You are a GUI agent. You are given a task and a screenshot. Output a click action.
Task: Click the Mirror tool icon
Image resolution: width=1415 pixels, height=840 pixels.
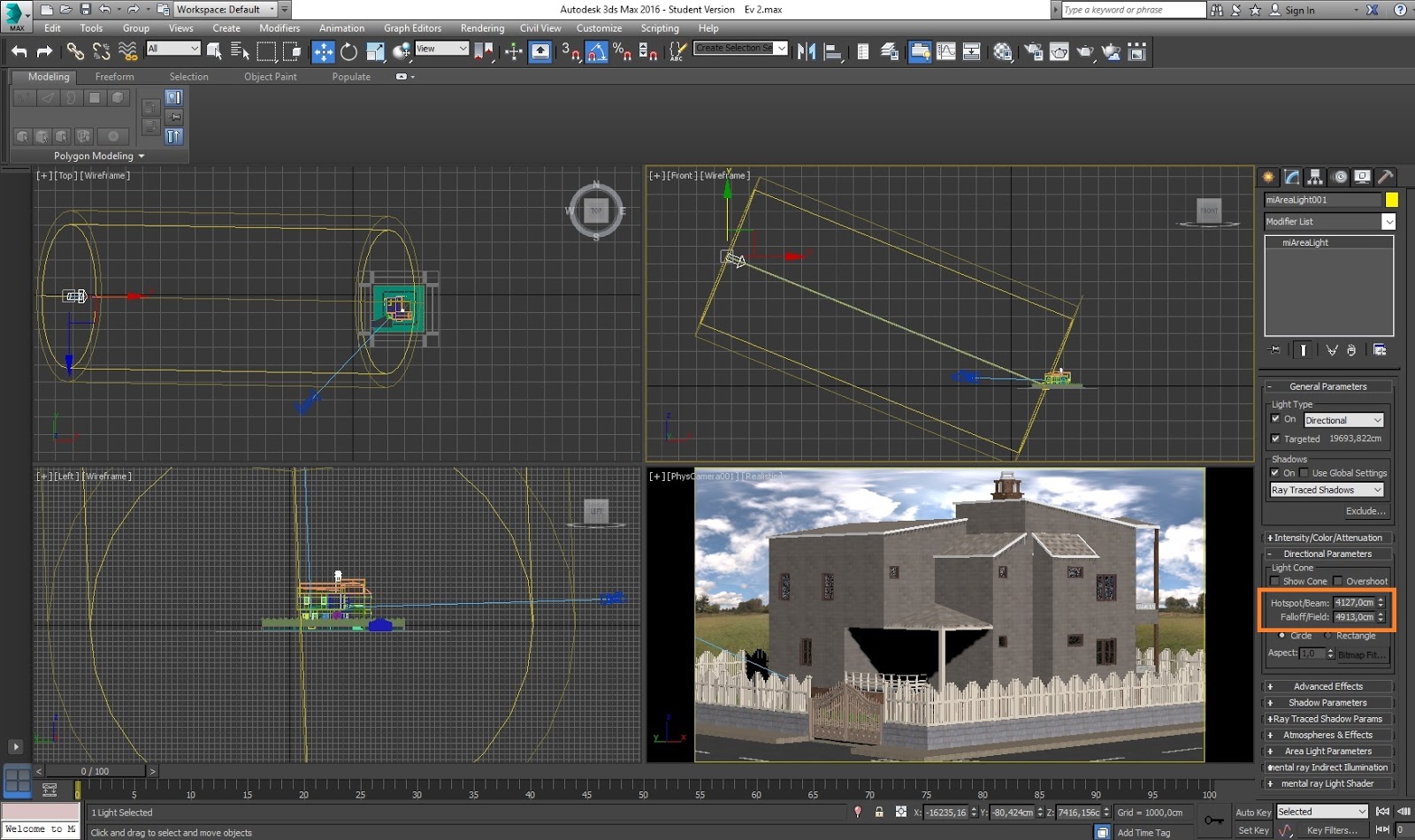click(806, 52)
